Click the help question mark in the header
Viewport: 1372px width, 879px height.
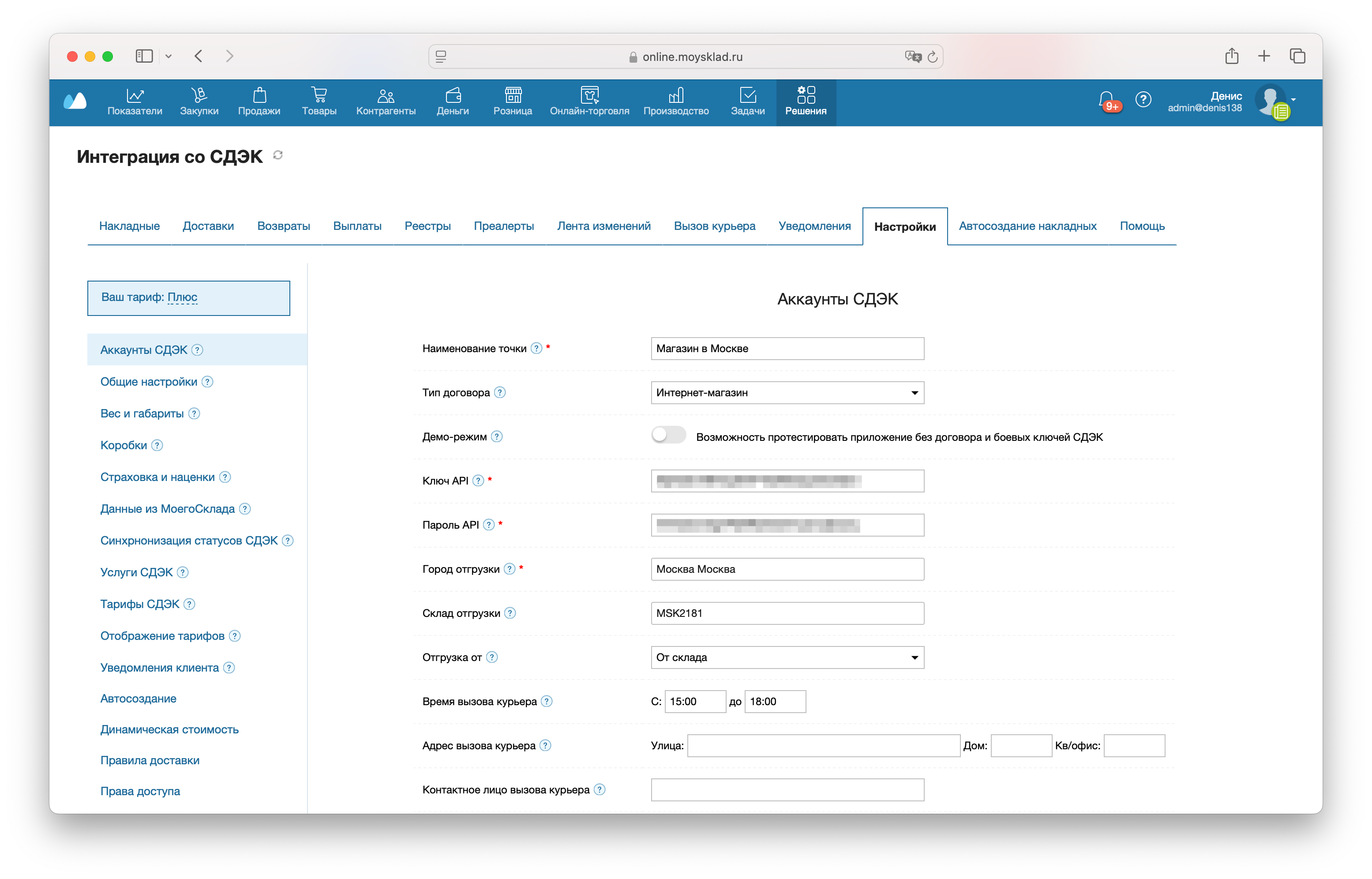[x=1143, y=99]
